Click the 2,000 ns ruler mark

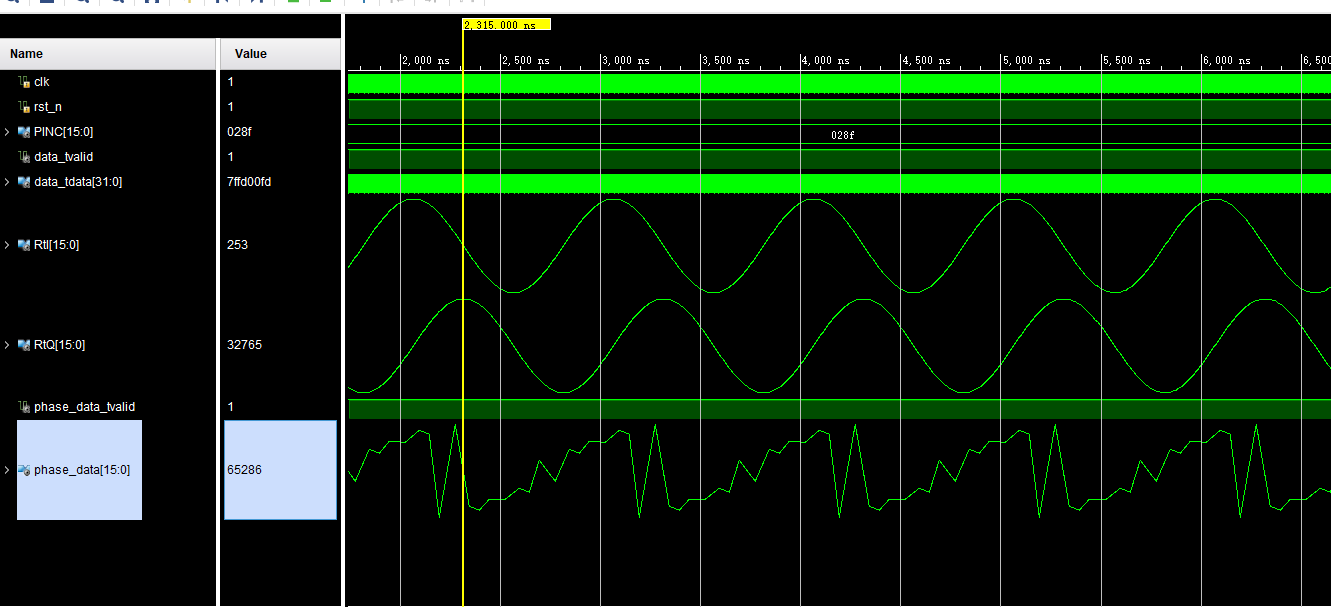point(426,60)
